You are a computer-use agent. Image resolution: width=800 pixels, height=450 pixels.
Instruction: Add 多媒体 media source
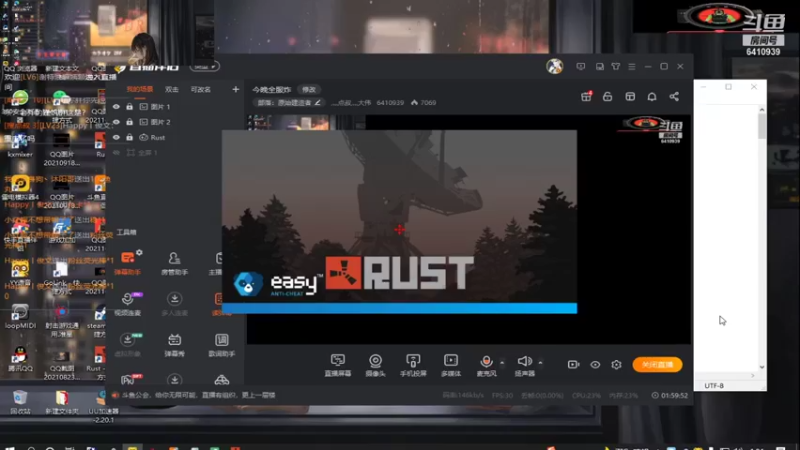click(x=451, y=365)
